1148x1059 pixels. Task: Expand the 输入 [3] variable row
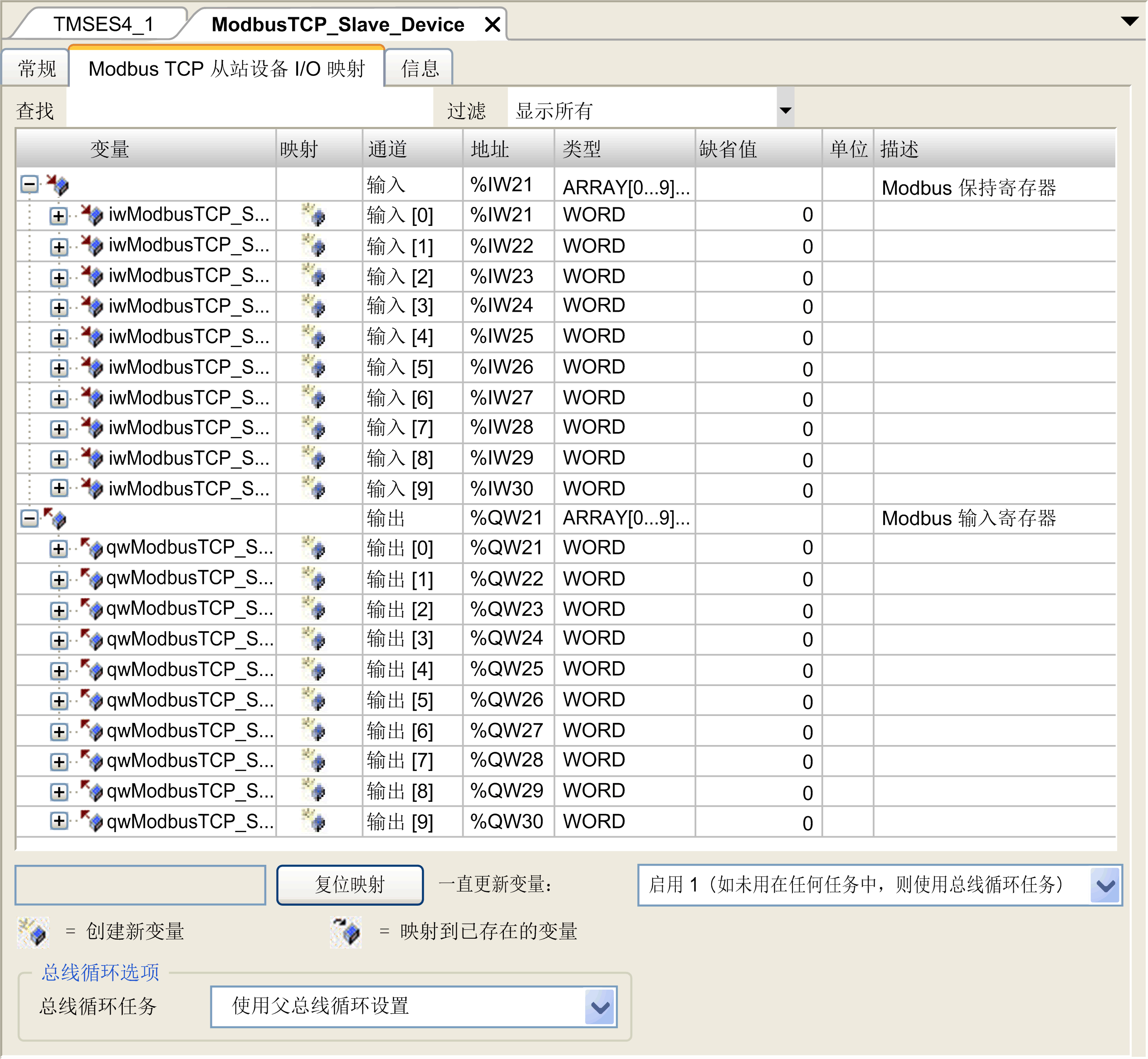pyautogui.click(x=58, y=307)
